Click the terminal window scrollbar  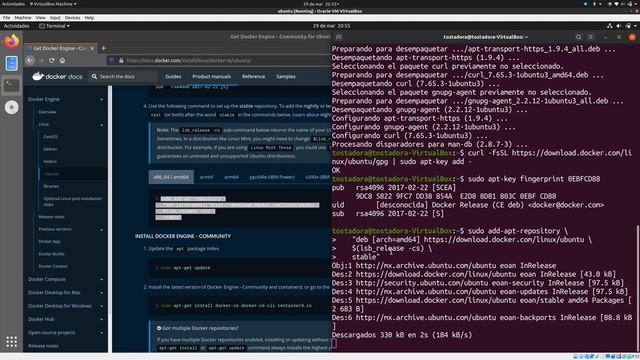[x=638, y=288]
